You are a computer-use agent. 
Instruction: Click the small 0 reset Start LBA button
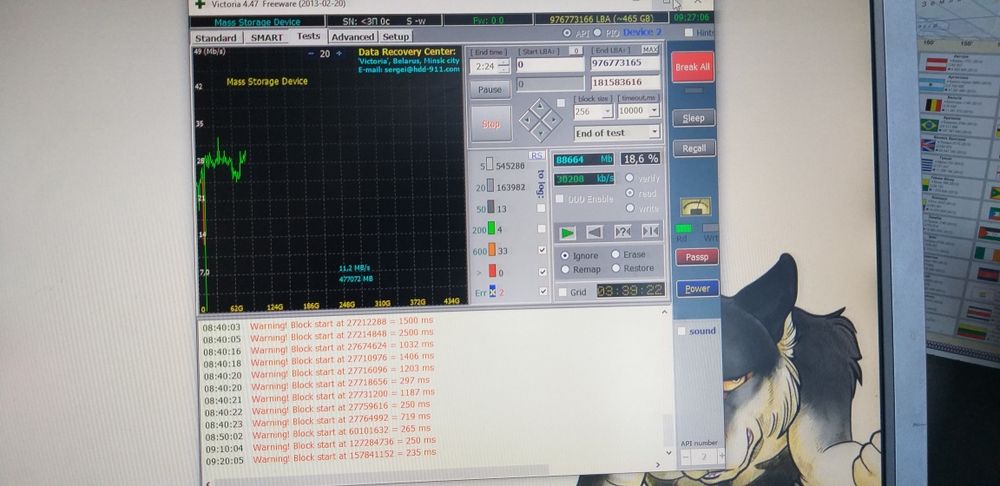coord(576,50)
